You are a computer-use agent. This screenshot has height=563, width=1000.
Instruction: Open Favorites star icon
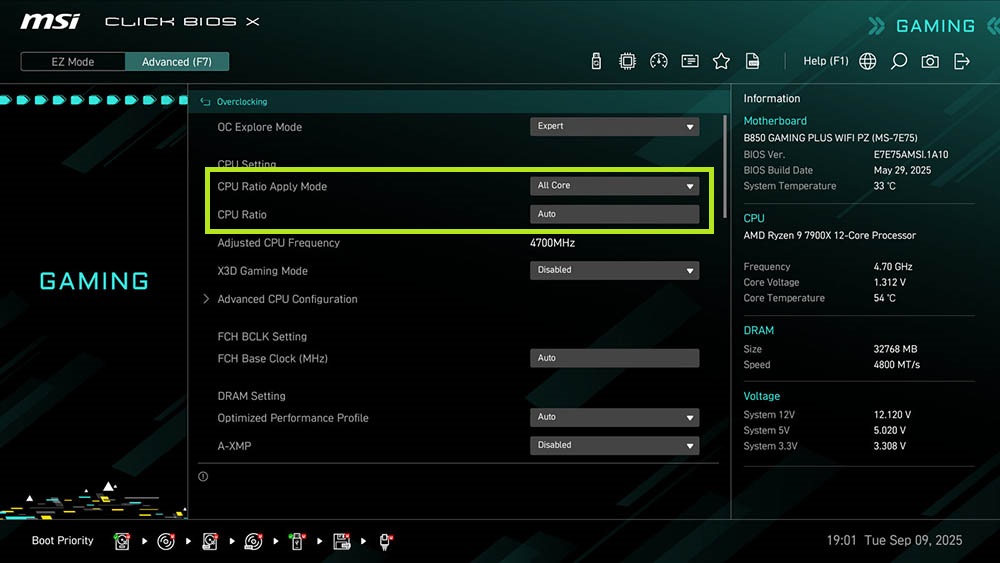tap(721, 61)
